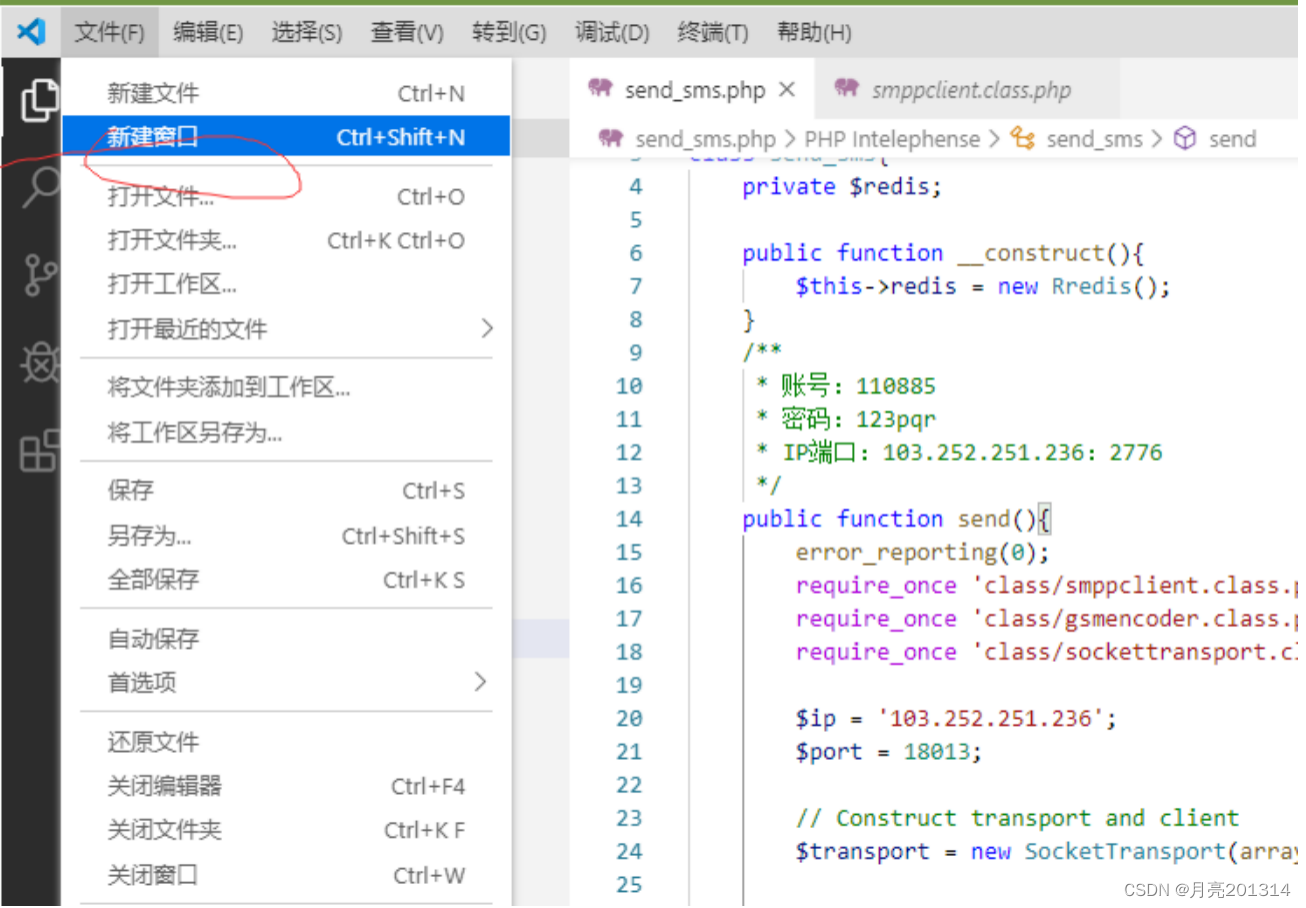Click line number 14 in the gutter
The height and width of the screenshot is (908, 1306).
(x=629, y=519)
